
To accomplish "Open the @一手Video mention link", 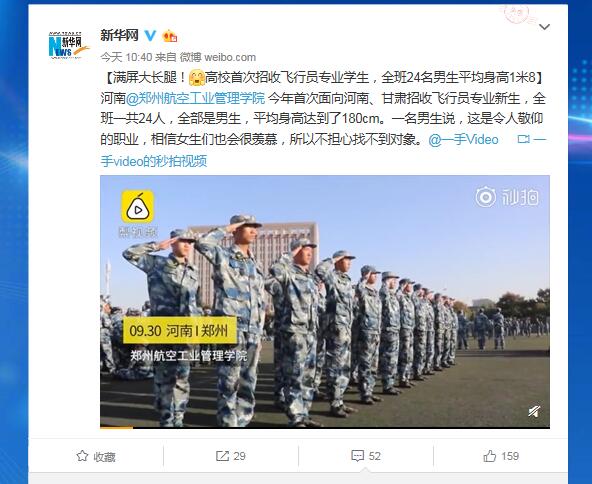I will point(463,140).
